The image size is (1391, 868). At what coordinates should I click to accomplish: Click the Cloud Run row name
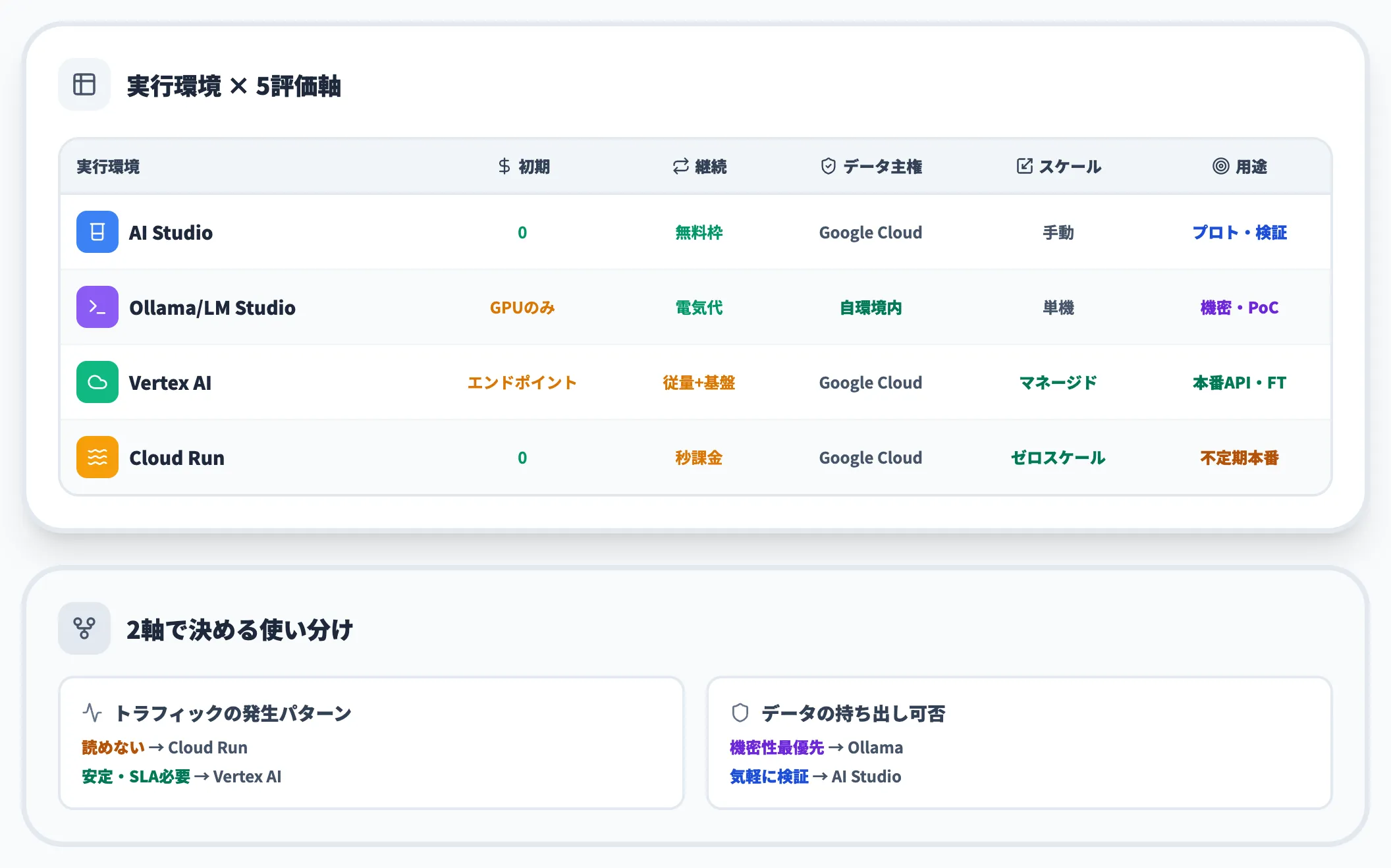tap(177, 458)
